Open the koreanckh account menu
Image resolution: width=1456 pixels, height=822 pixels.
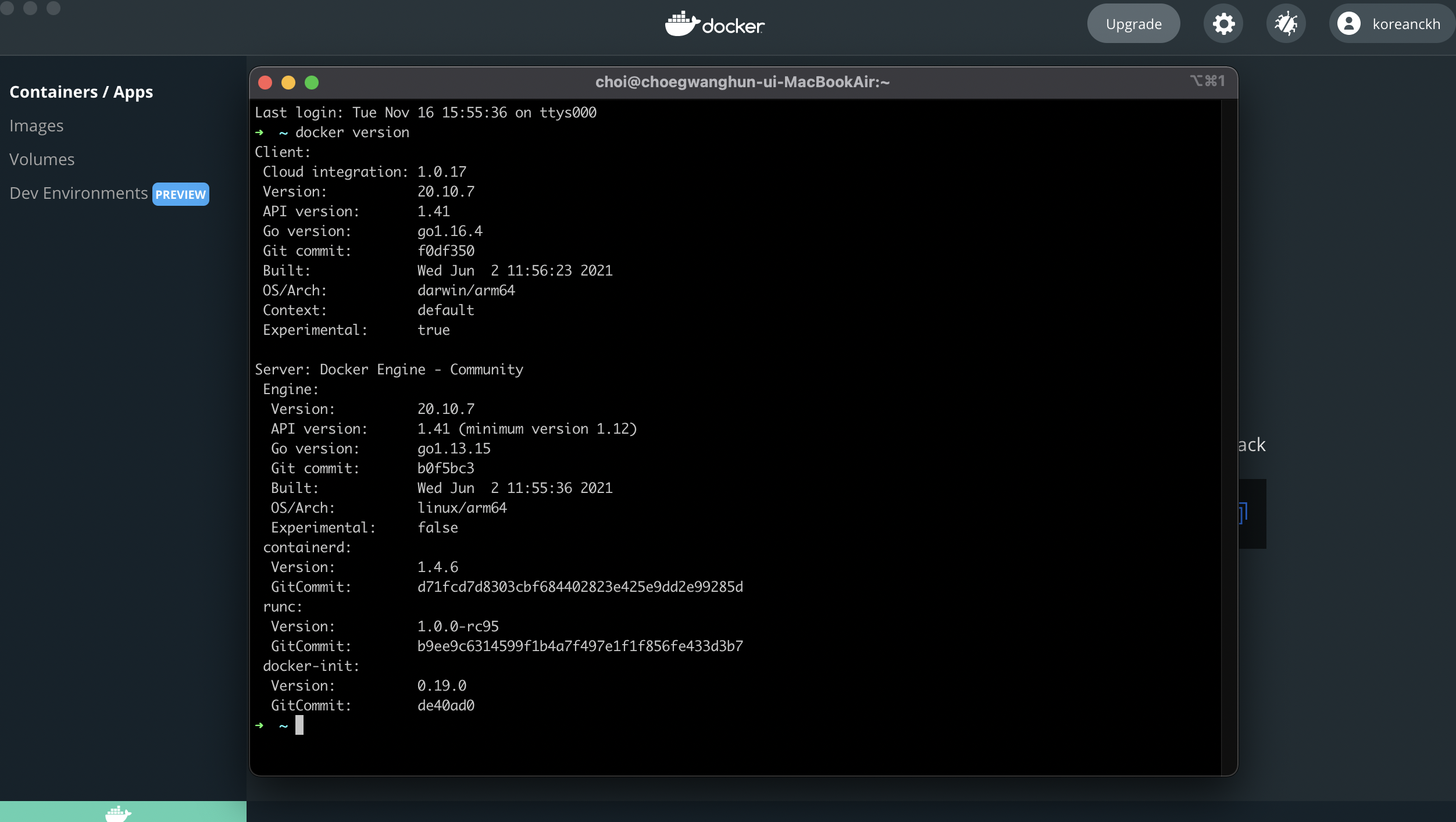[x=1406, y=24]
